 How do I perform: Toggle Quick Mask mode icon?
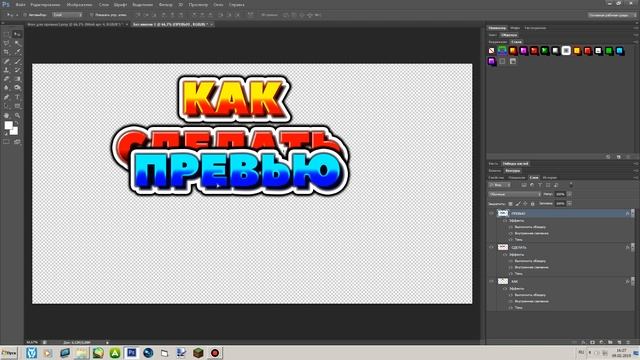coord(7,142)
